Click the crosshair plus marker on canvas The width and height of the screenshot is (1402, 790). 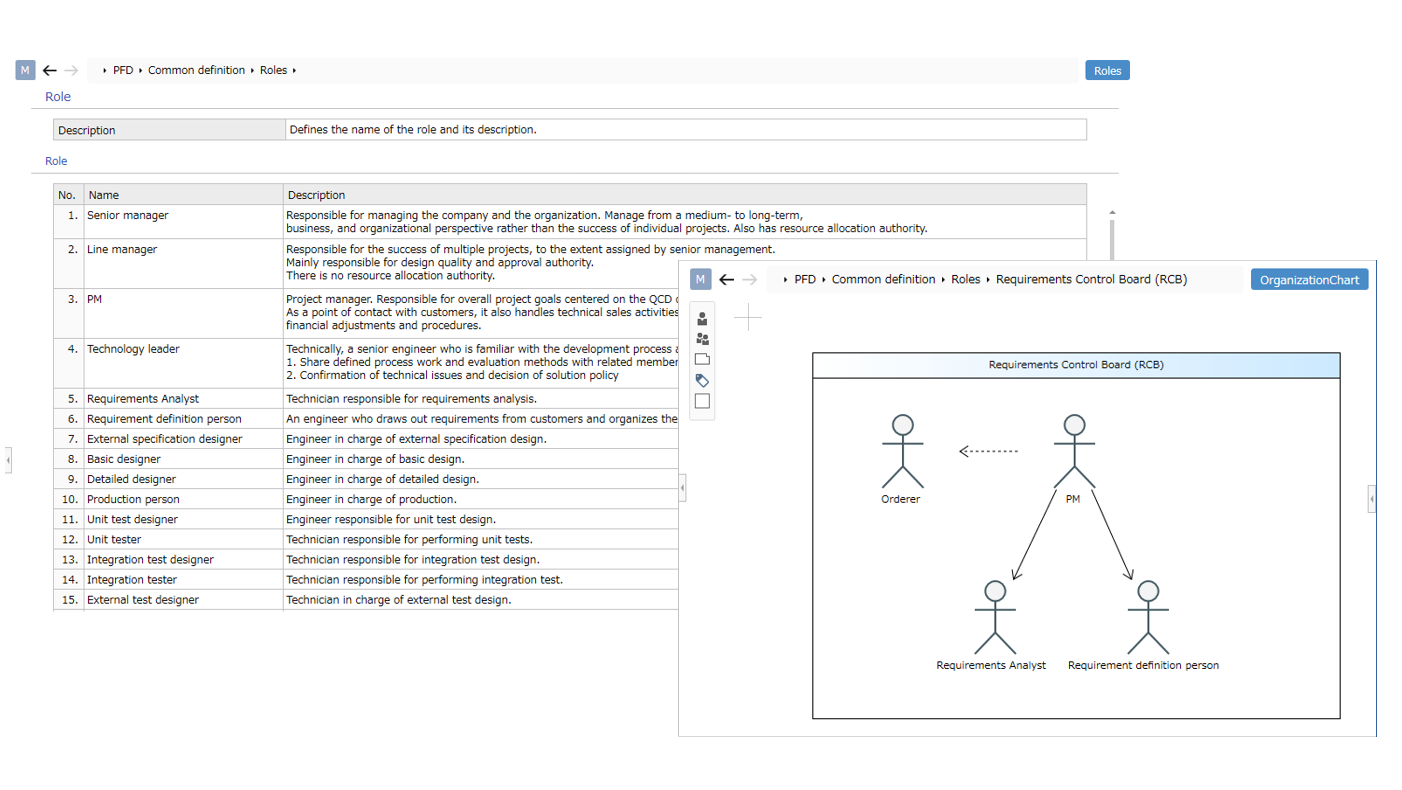[x=748, y=318]
